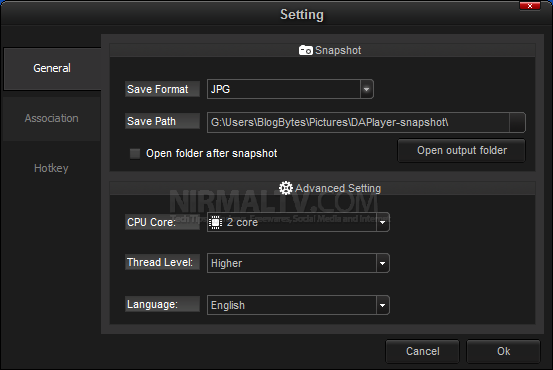This screenshot has height=370, width=553.
Task: Switch to the Association tab
Action: coord(51,118)
